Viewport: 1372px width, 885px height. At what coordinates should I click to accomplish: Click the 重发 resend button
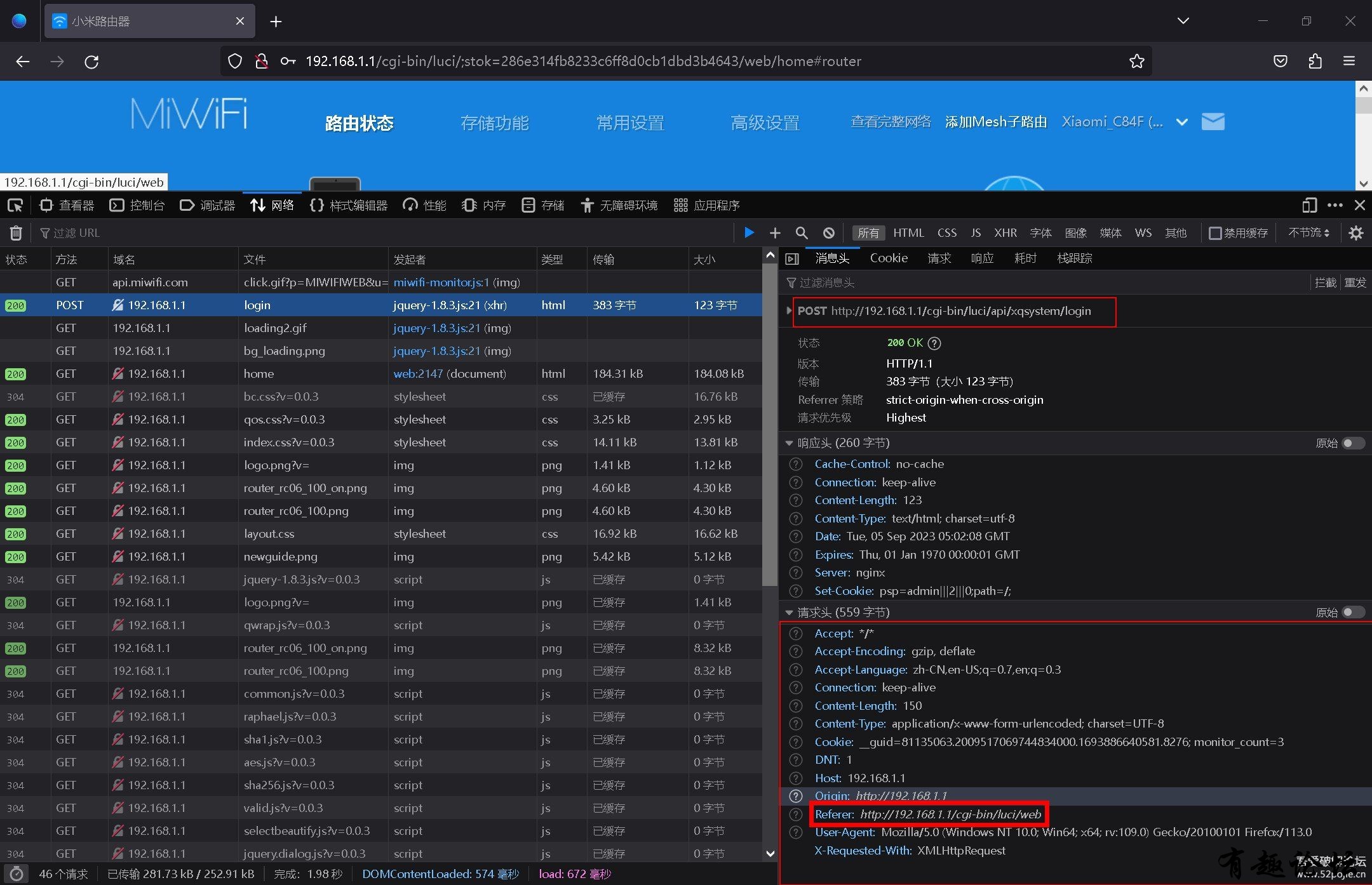click(x=1355, y=283)
